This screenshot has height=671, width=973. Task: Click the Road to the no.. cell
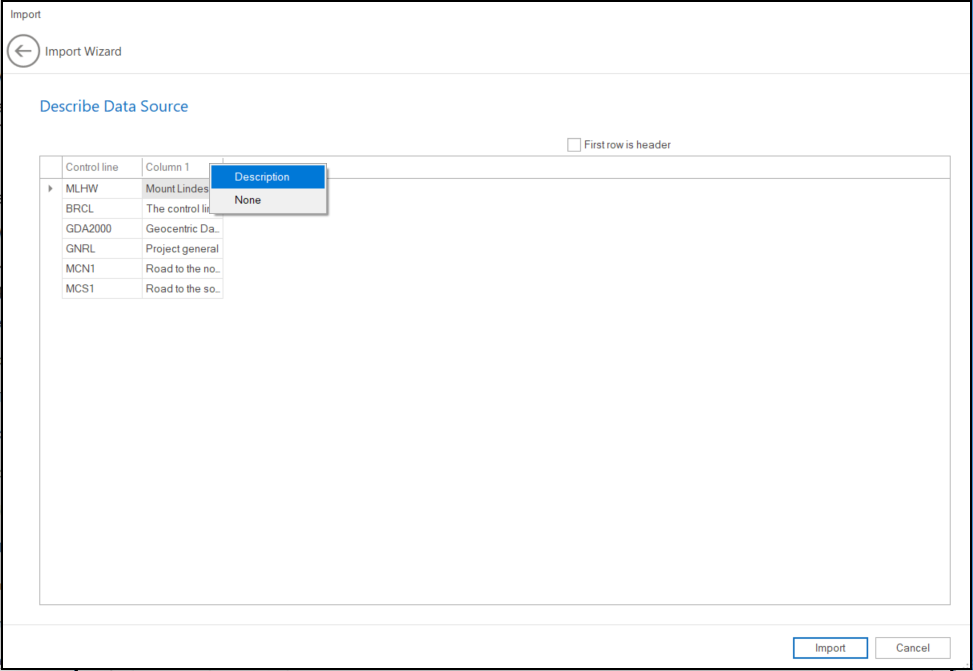(x=182, y=269)
